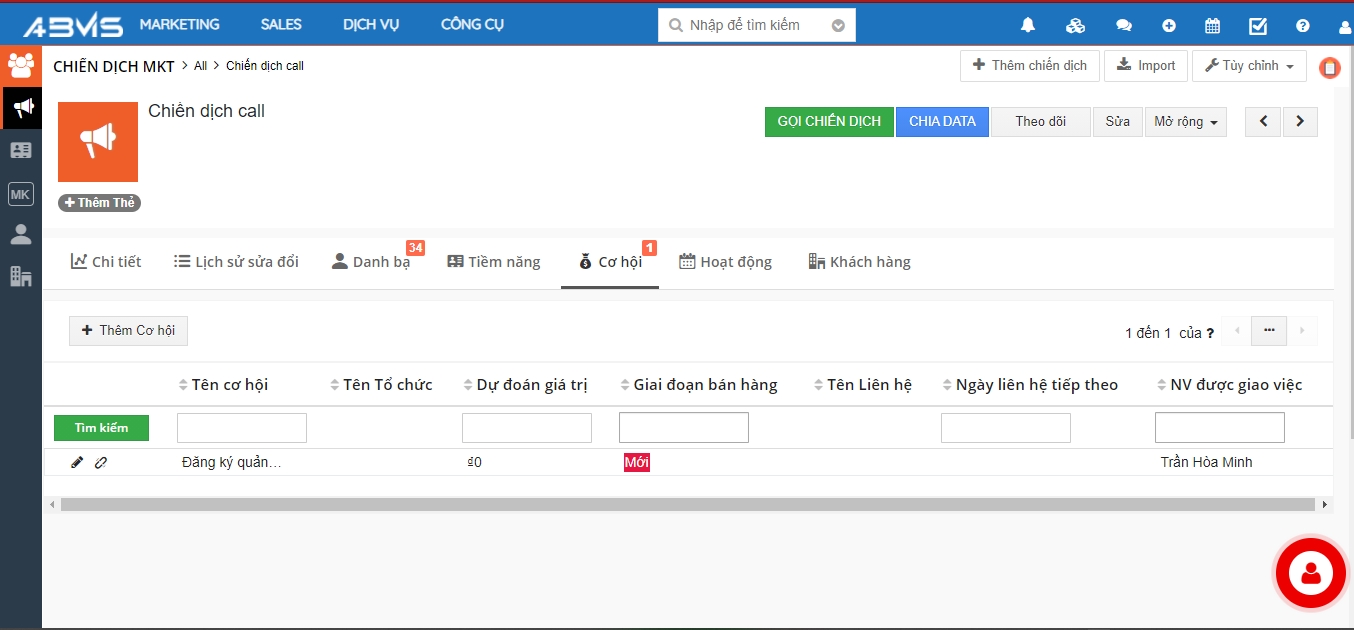Image resolution: width=1354 pixels, height=630 pixels.
Task: Click the GỌI CHIẾN DỊCH button
Action: pyautogui.click(x=829, y=122)
